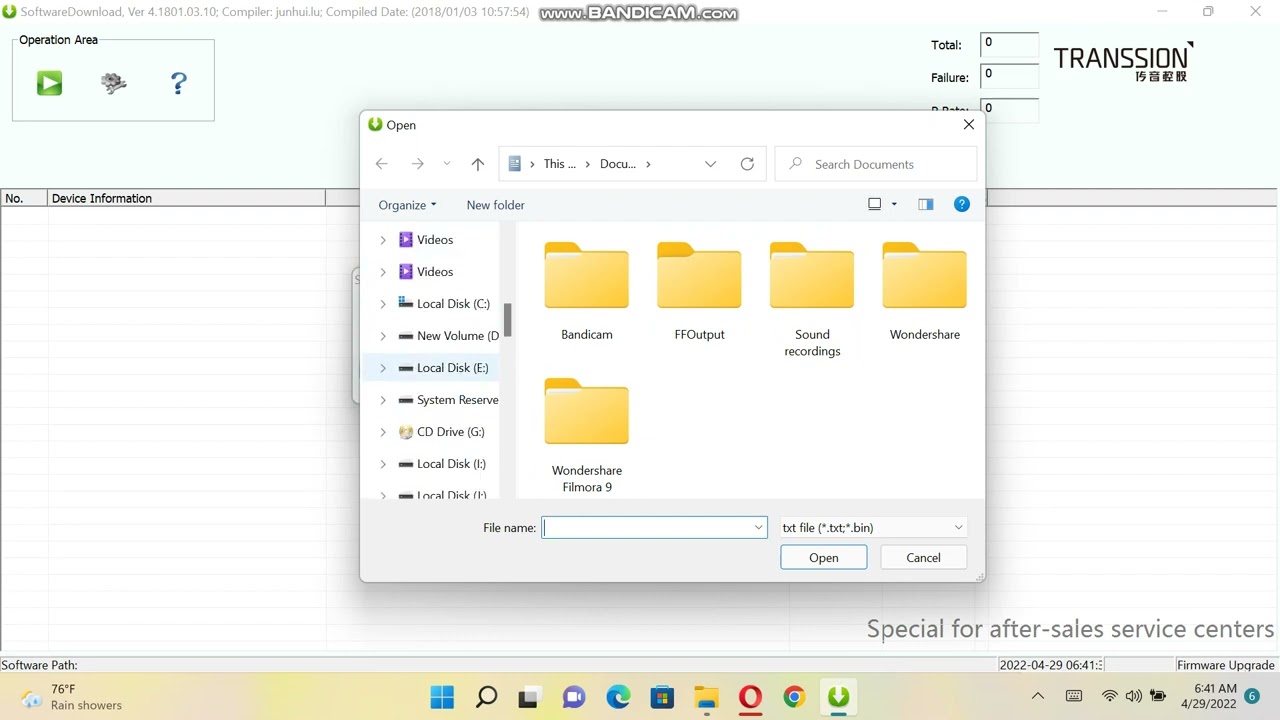Open the File name history dropdown
Viewport: 1280px width, 720px height.
pyautogui.click(x=758, y=528)
